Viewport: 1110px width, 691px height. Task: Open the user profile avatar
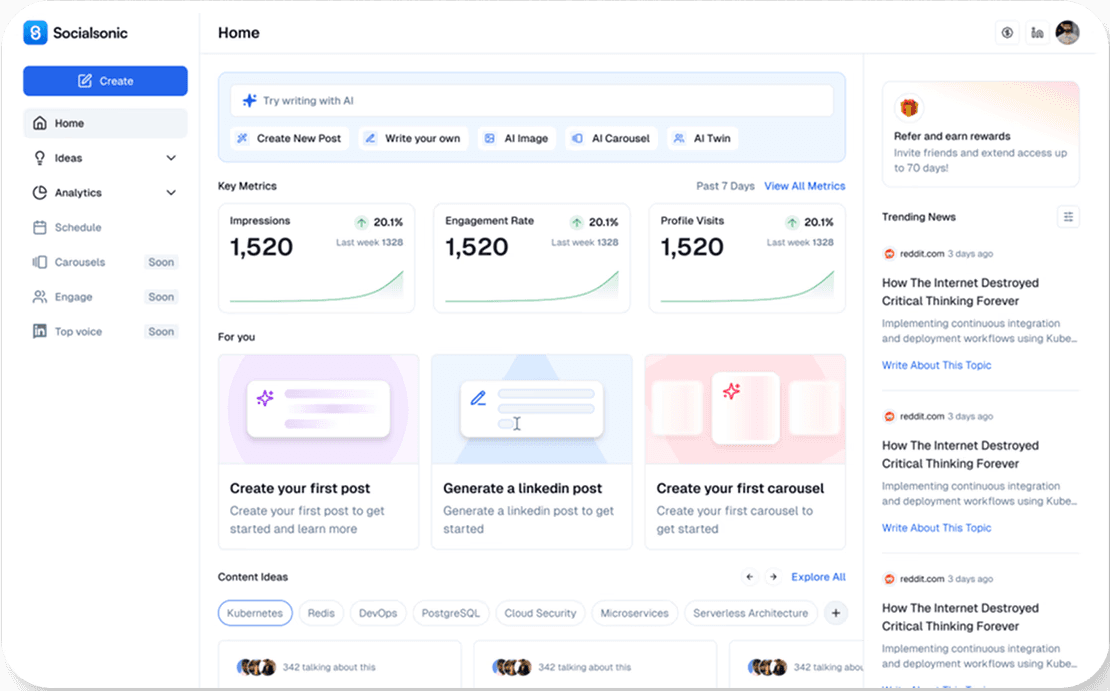point(1067,33)
